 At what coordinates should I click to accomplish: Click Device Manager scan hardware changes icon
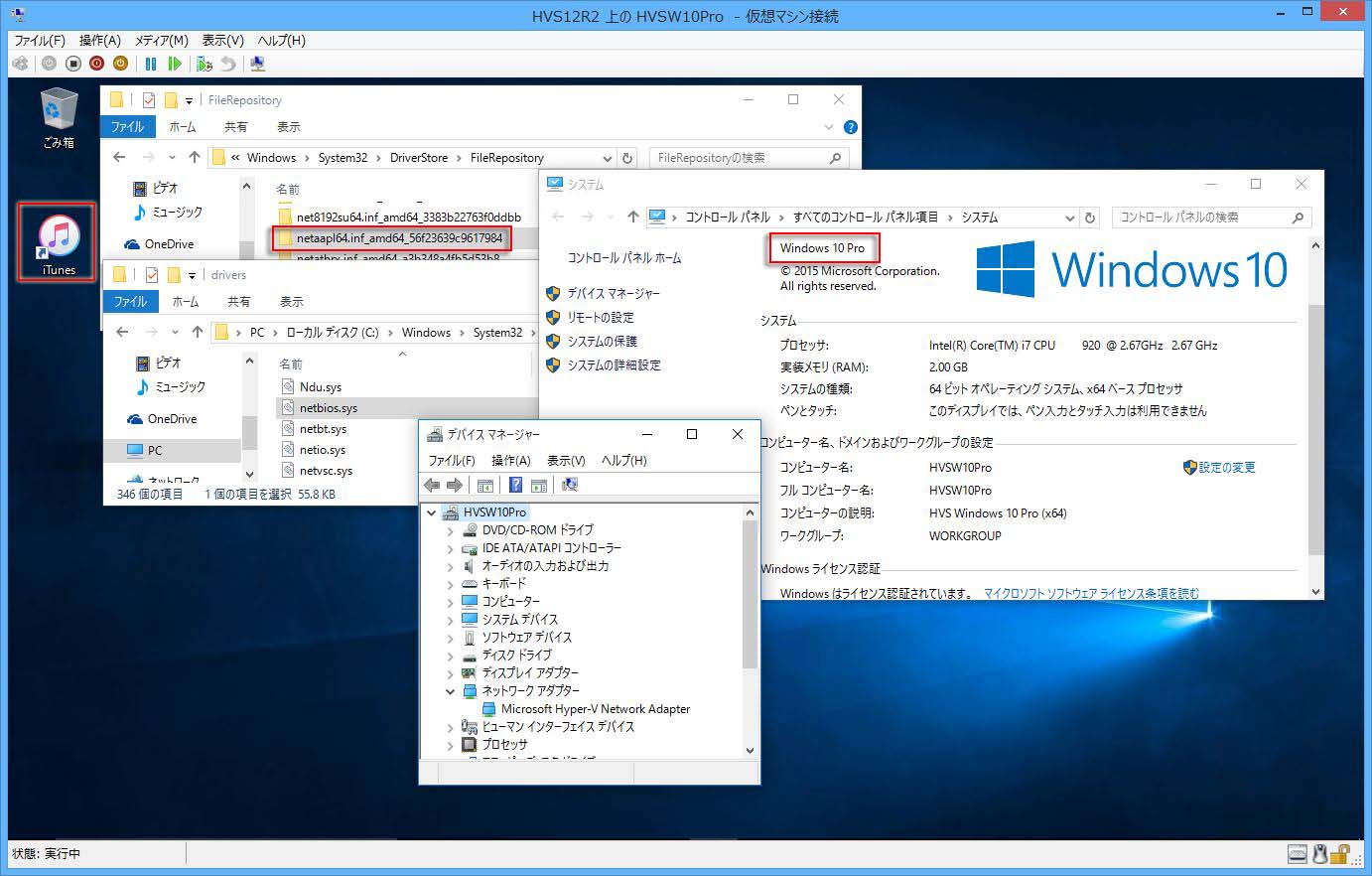click(x=570, y=485)
